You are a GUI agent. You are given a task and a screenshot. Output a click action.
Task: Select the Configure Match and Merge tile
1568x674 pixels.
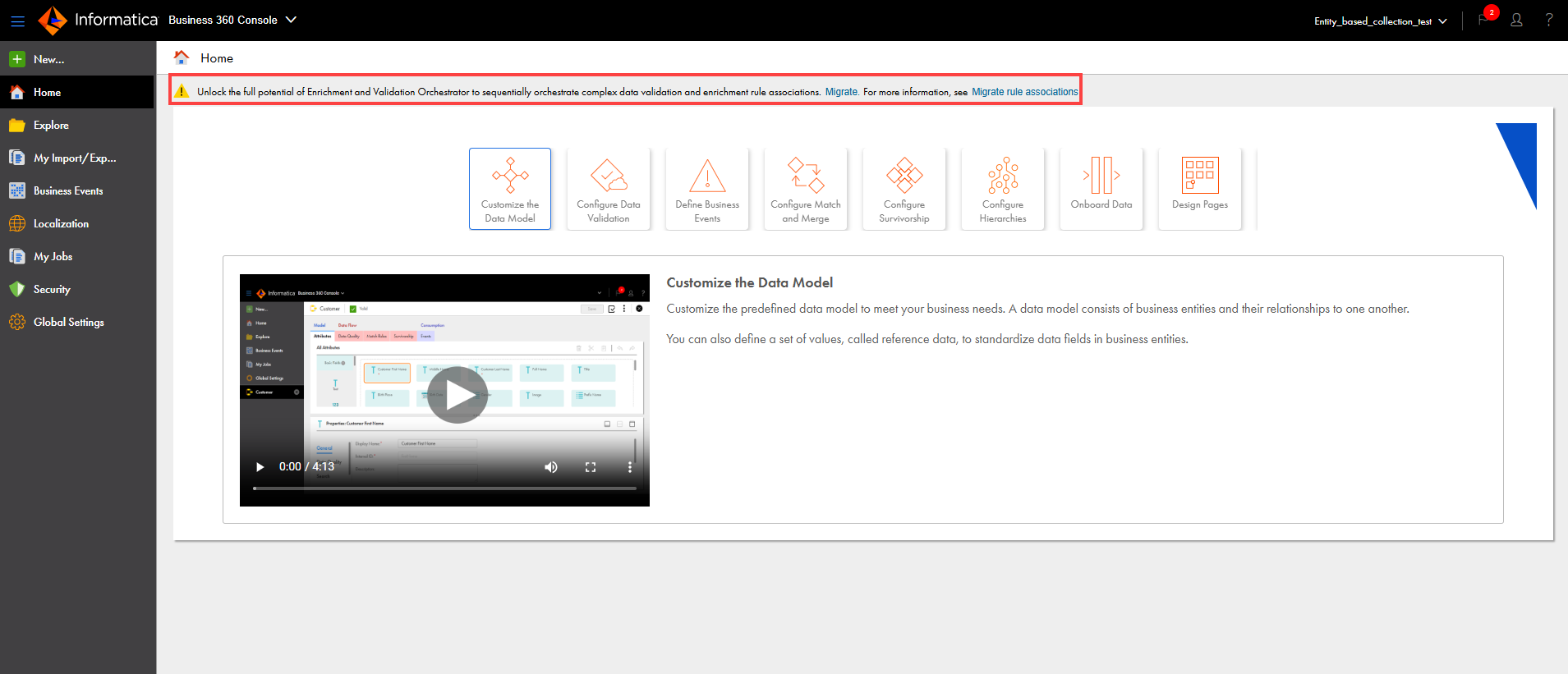click(x=806, y=189)
